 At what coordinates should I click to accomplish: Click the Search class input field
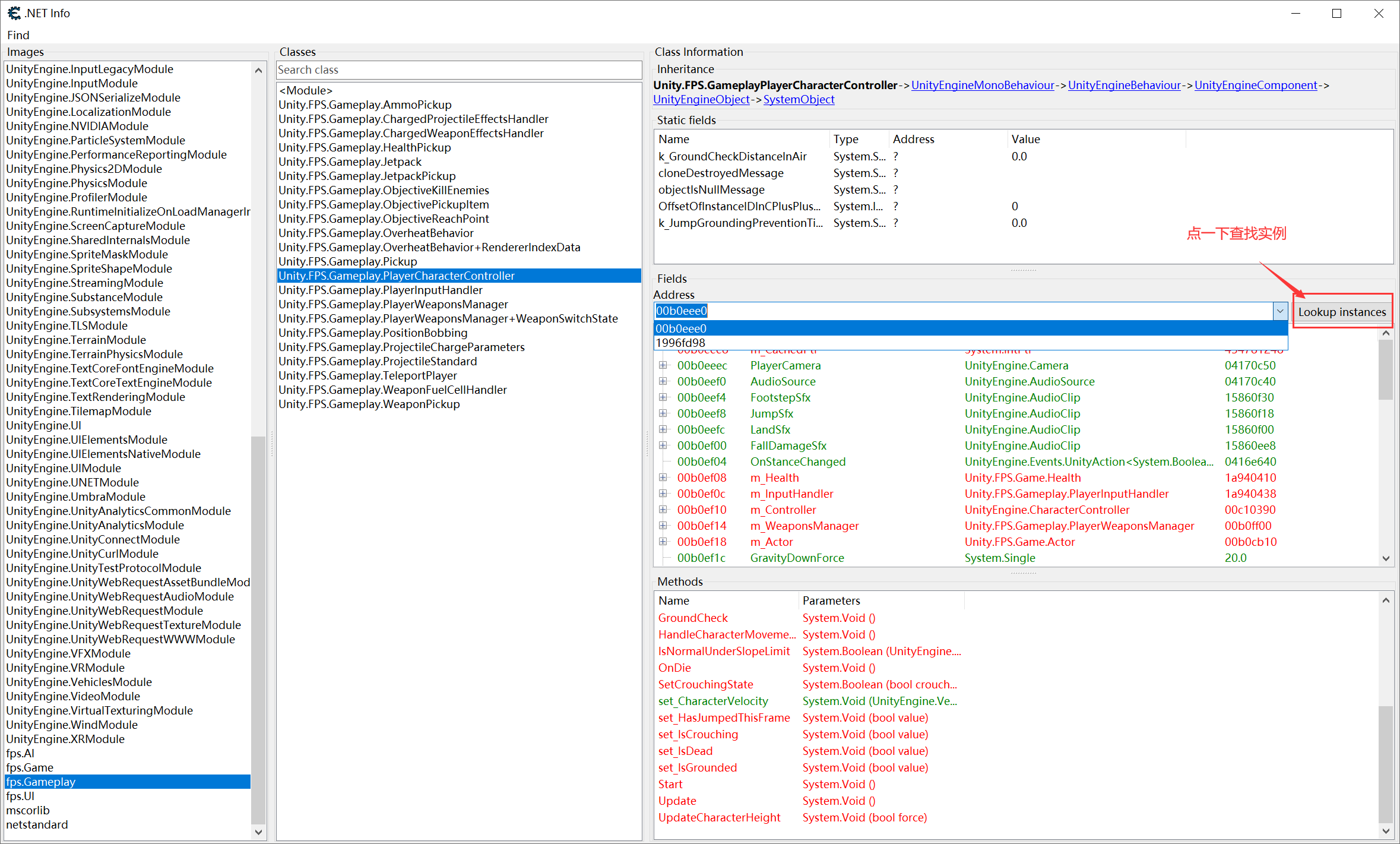(x=458, y=69)
